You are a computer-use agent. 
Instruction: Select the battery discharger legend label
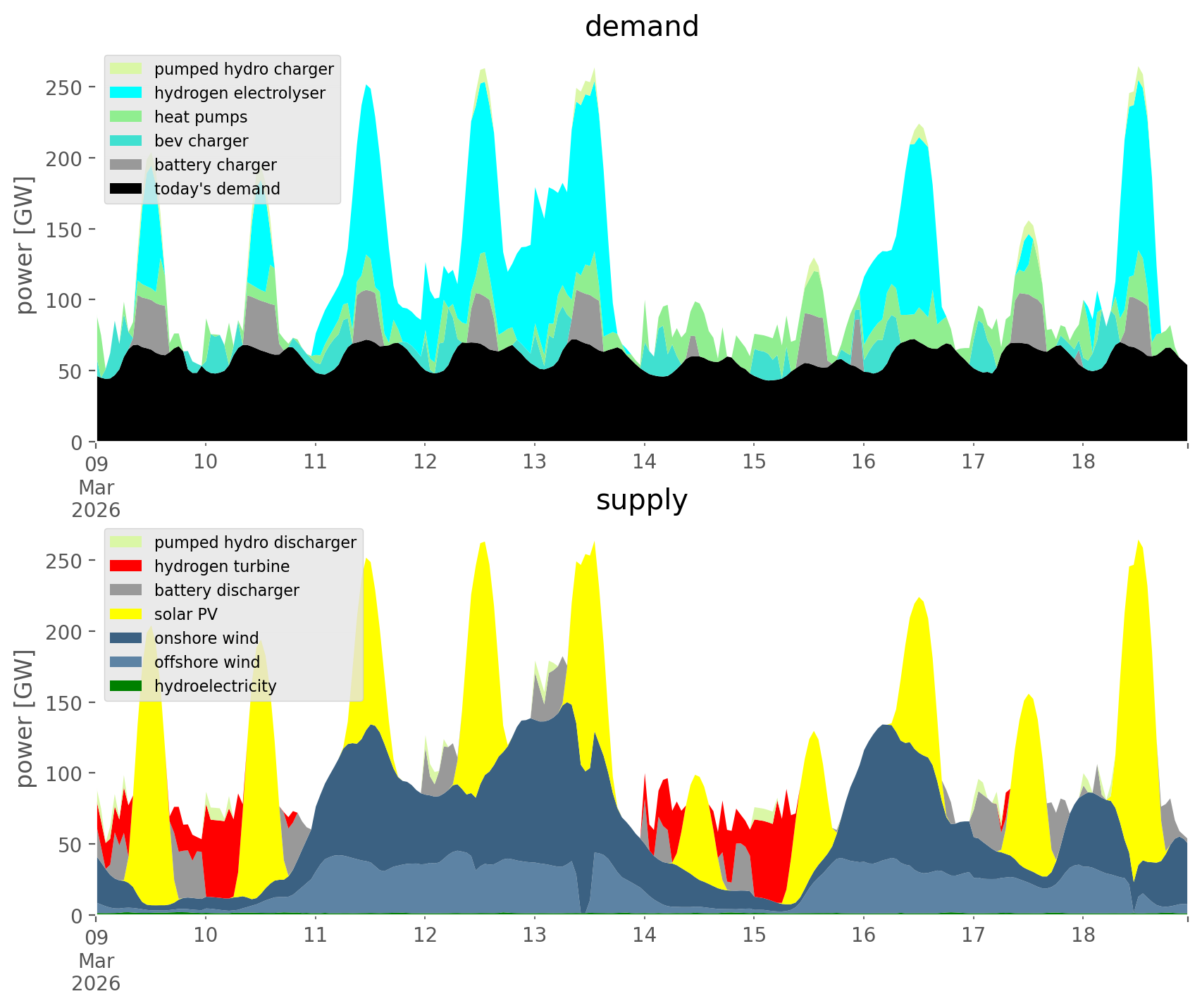click(x=226, y=590)
